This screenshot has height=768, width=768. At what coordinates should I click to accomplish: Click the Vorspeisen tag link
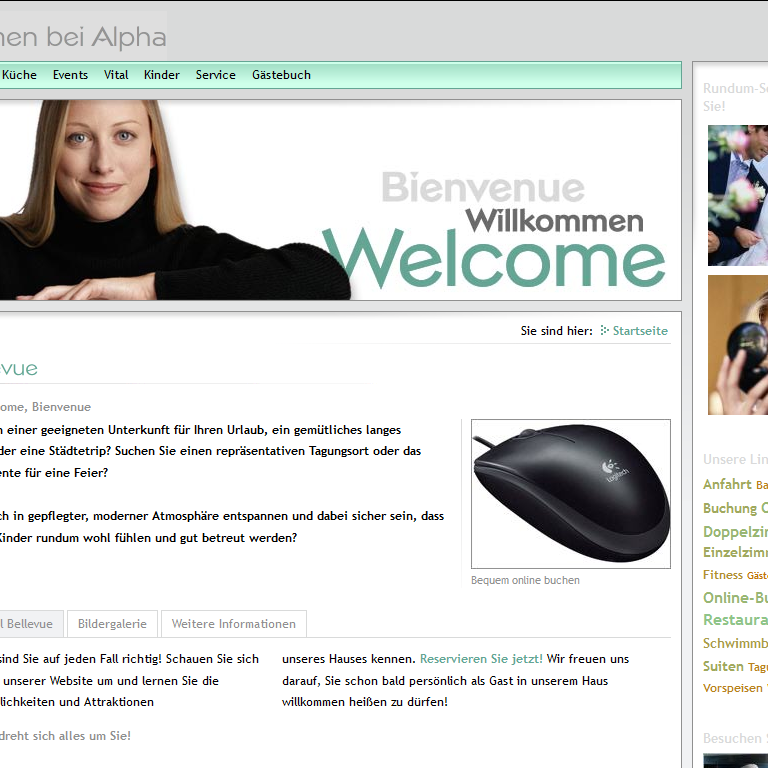(x=732, y=688)
